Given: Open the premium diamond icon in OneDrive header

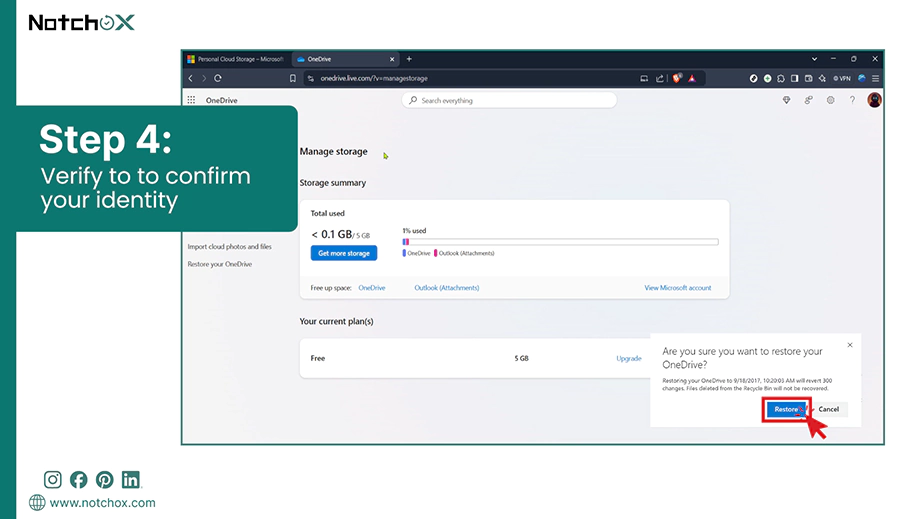Looking at the screenshot, I should coord(786,101).
